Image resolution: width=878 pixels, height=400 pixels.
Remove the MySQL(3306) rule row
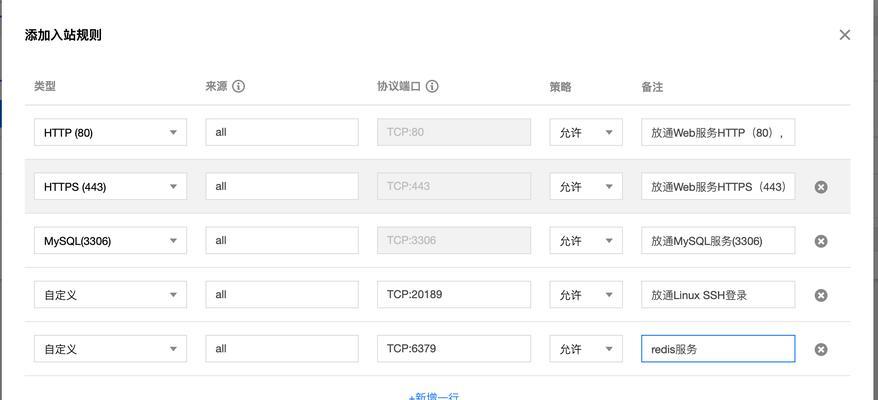pos(821,241)
